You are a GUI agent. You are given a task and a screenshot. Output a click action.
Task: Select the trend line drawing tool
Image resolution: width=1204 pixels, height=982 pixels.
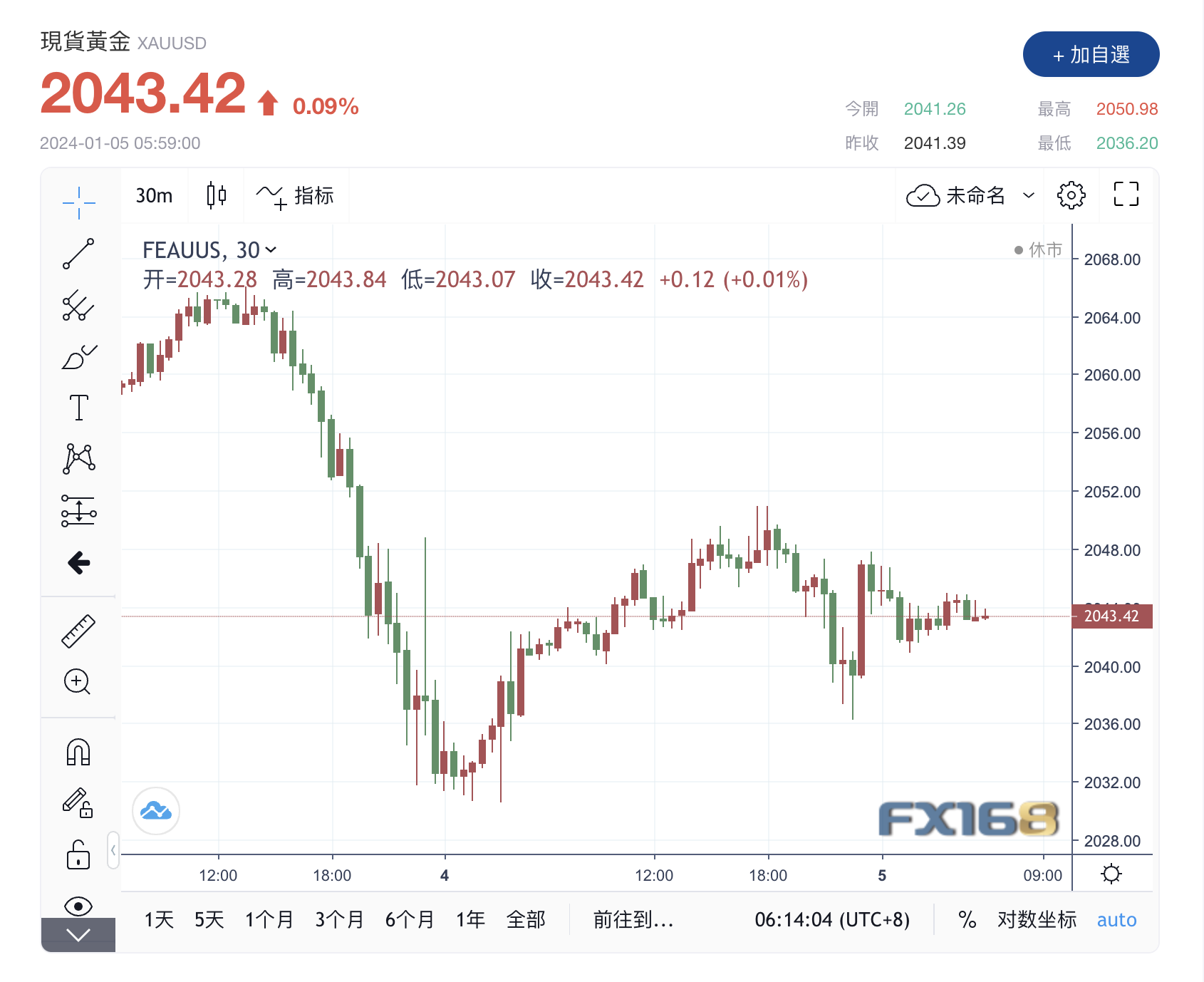(x=77, y=254)
